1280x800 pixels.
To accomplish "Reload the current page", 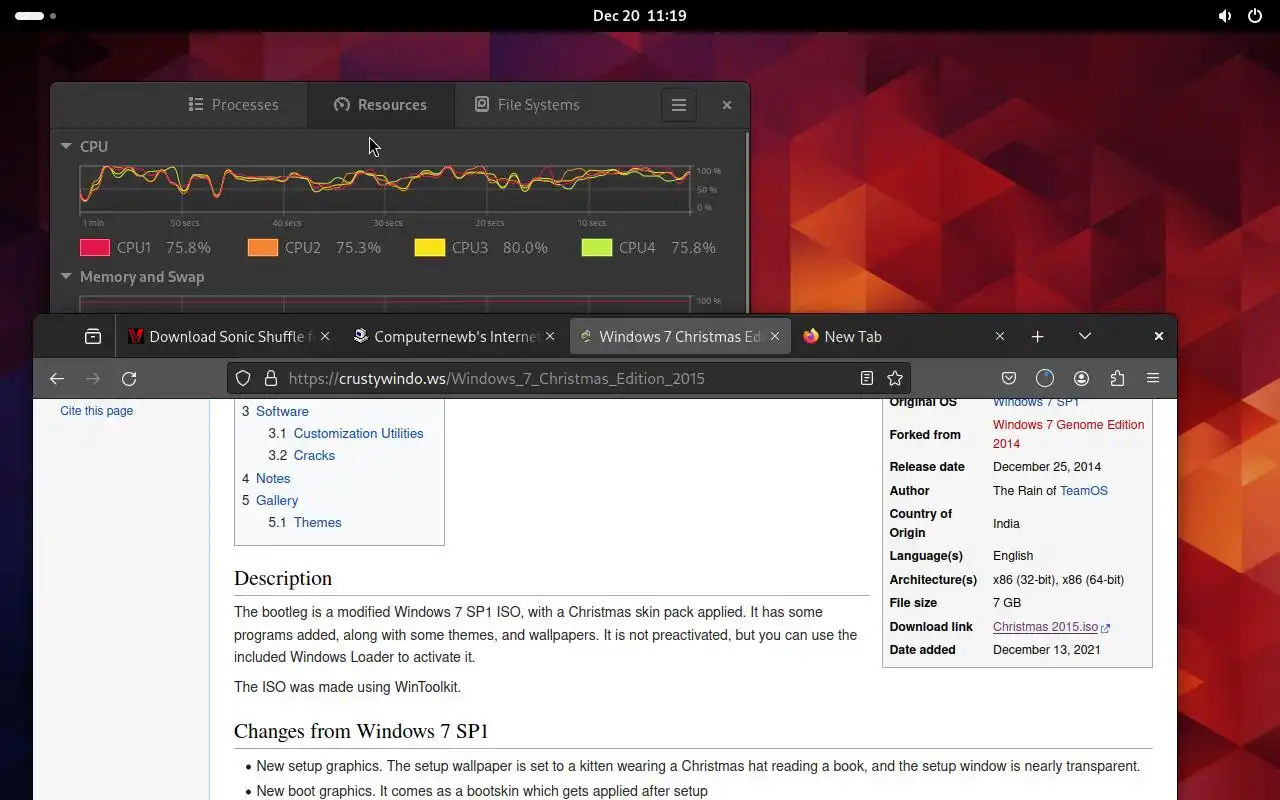I will [x=129, y=378].
